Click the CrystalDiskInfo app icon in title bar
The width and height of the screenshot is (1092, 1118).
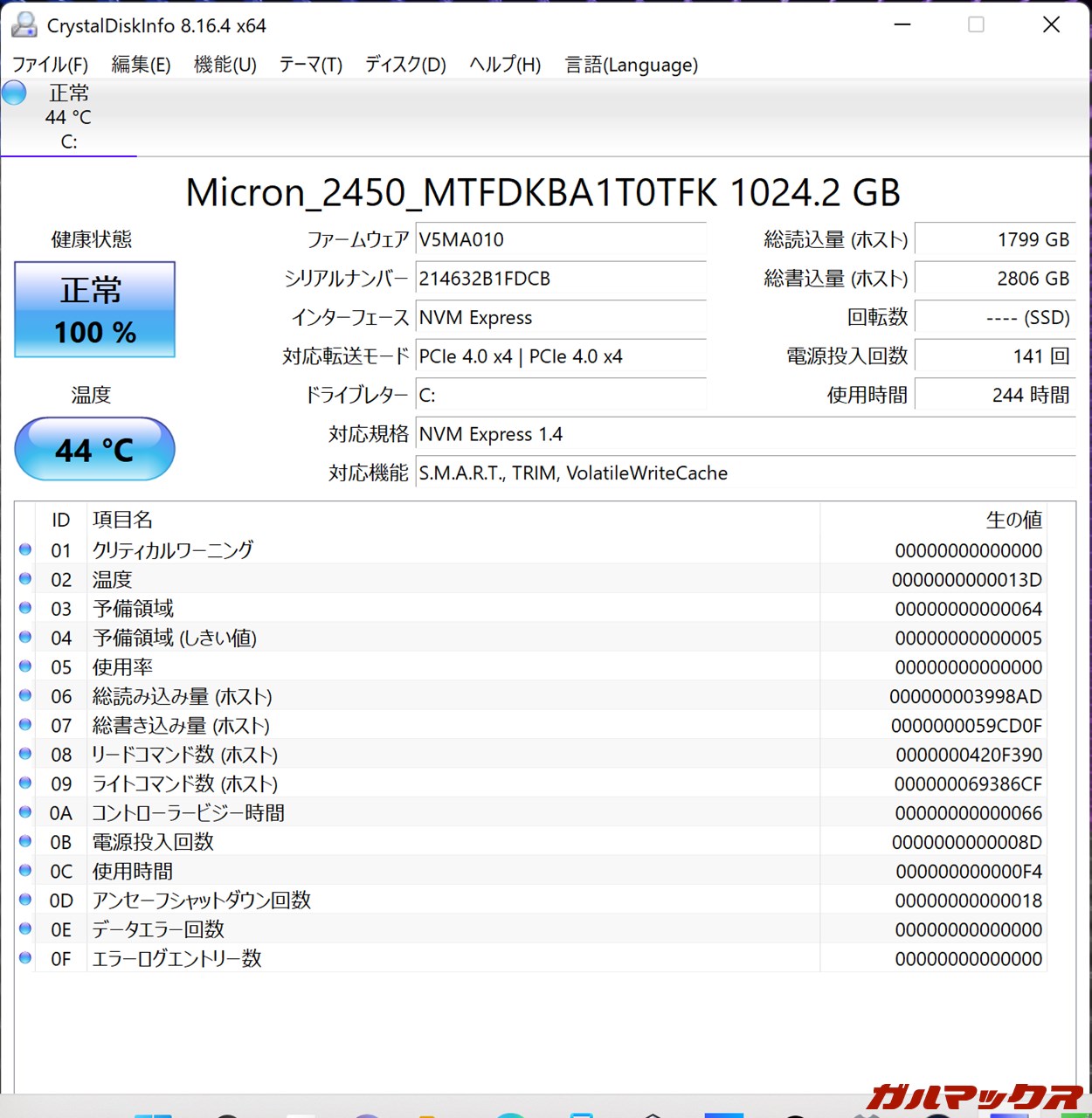click(x=24, y=25)
